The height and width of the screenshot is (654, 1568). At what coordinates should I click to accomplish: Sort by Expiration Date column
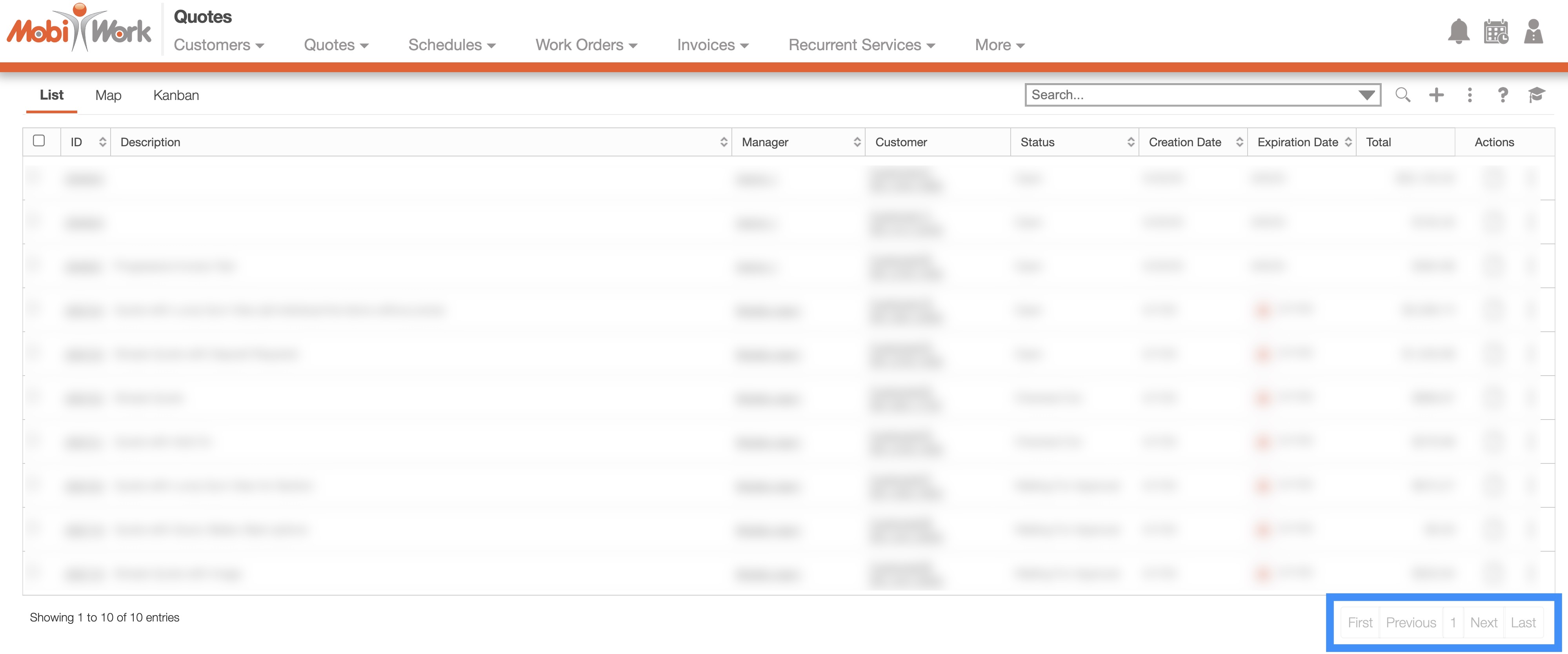(1348, 142)
